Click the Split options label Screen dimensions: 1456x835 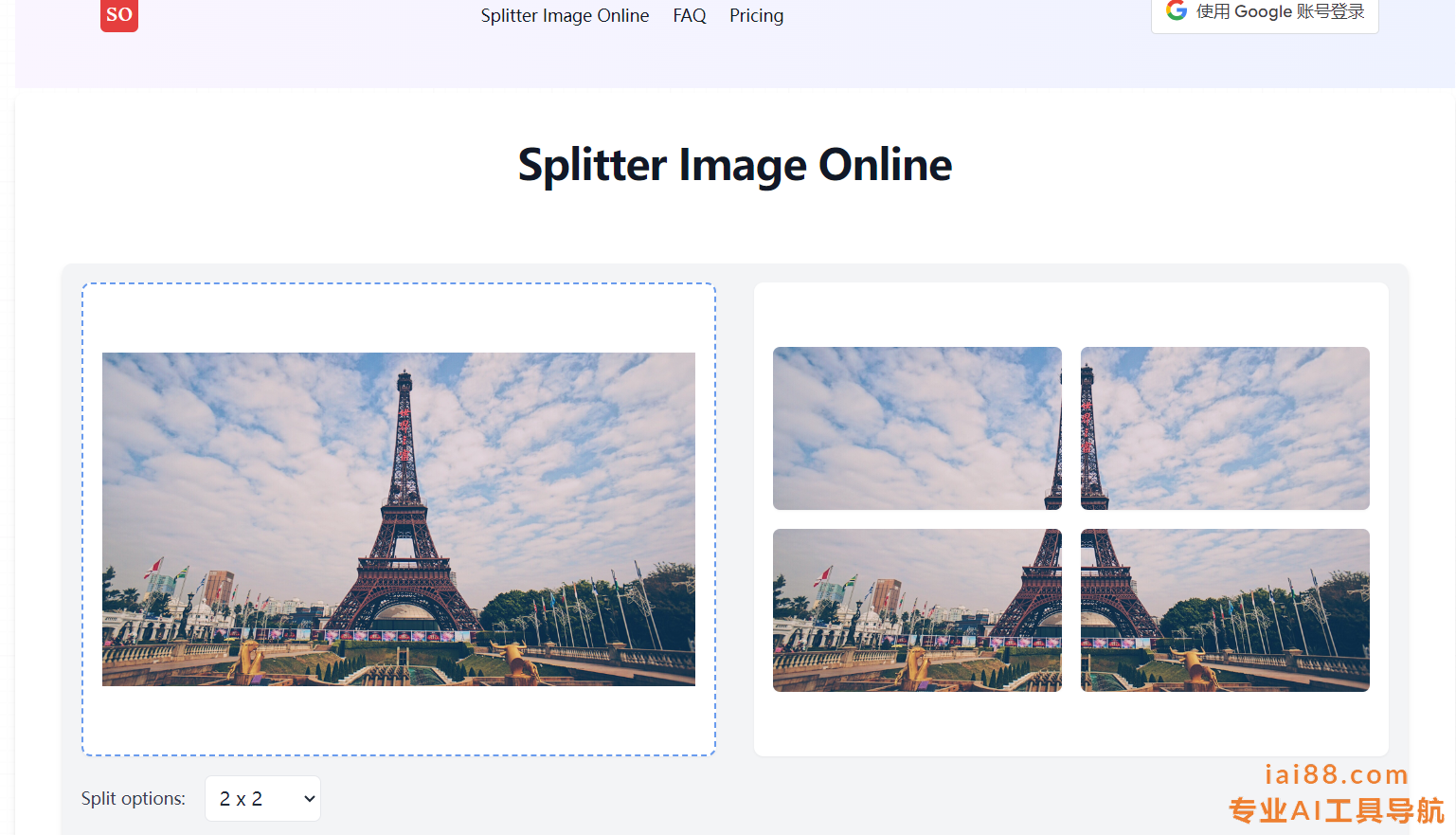pos(134,798)
